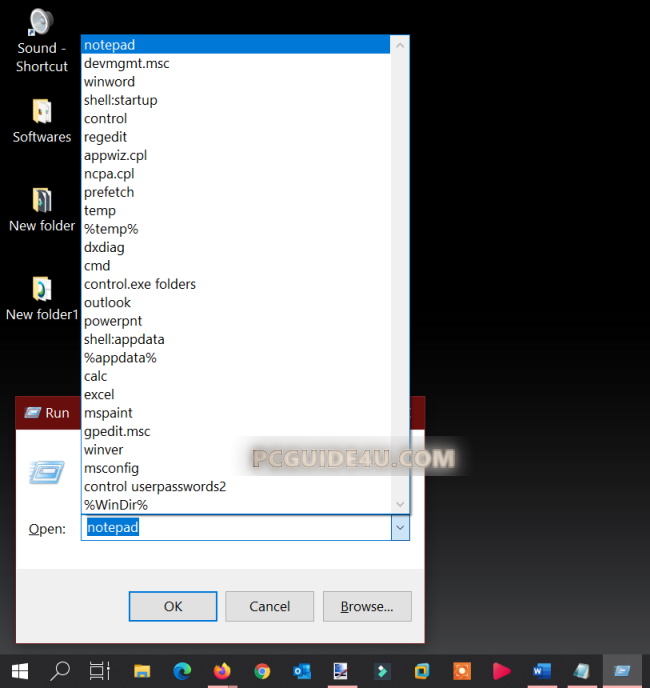Select calc from the list

tap(236, 376)
